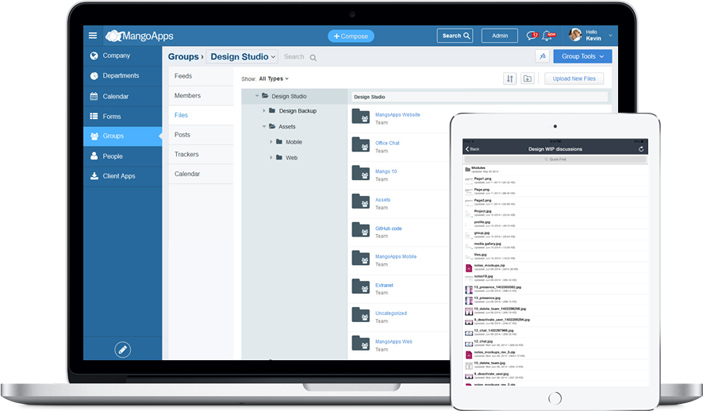Viewport: 703px width, 411px height.
Task: Click the folder icon for GitHub code
Action: click(x=361, y=230)
